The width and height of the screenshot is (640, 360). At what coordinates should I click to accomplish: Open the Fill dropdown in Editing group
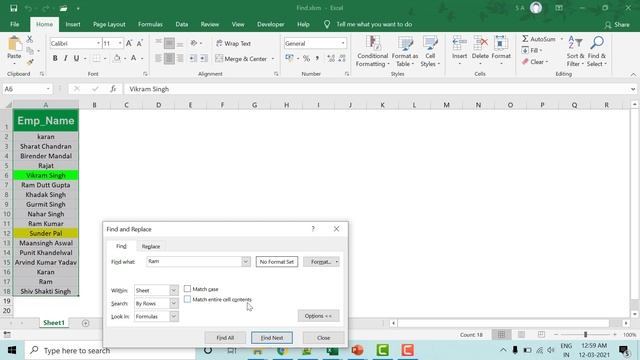pos(532,50)
